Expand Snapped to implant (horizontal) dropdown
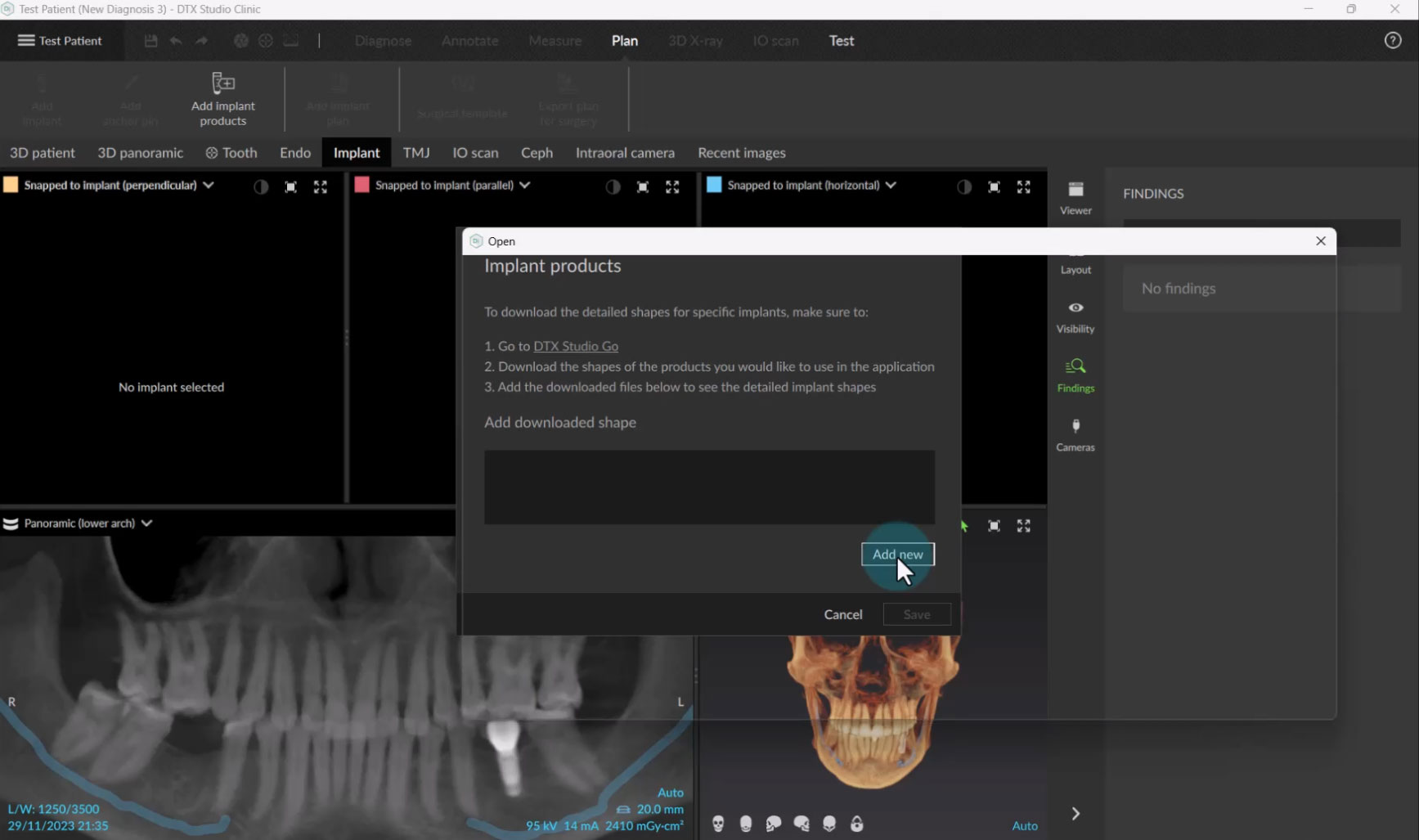This screenshot has width=1419, height=840. click(891, 185)
